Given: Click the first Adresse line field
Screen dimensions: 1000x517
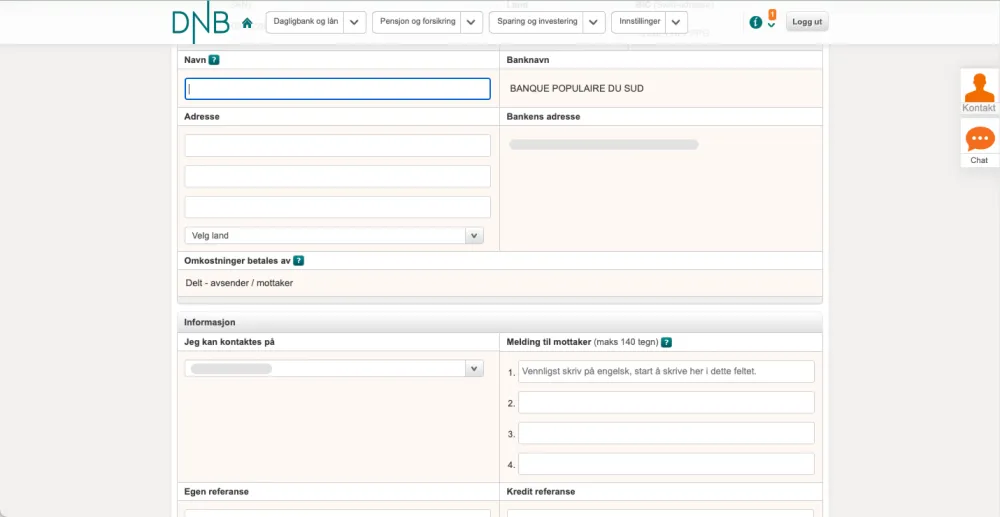Looking at the screenshot, I should [x=337, y=146].
